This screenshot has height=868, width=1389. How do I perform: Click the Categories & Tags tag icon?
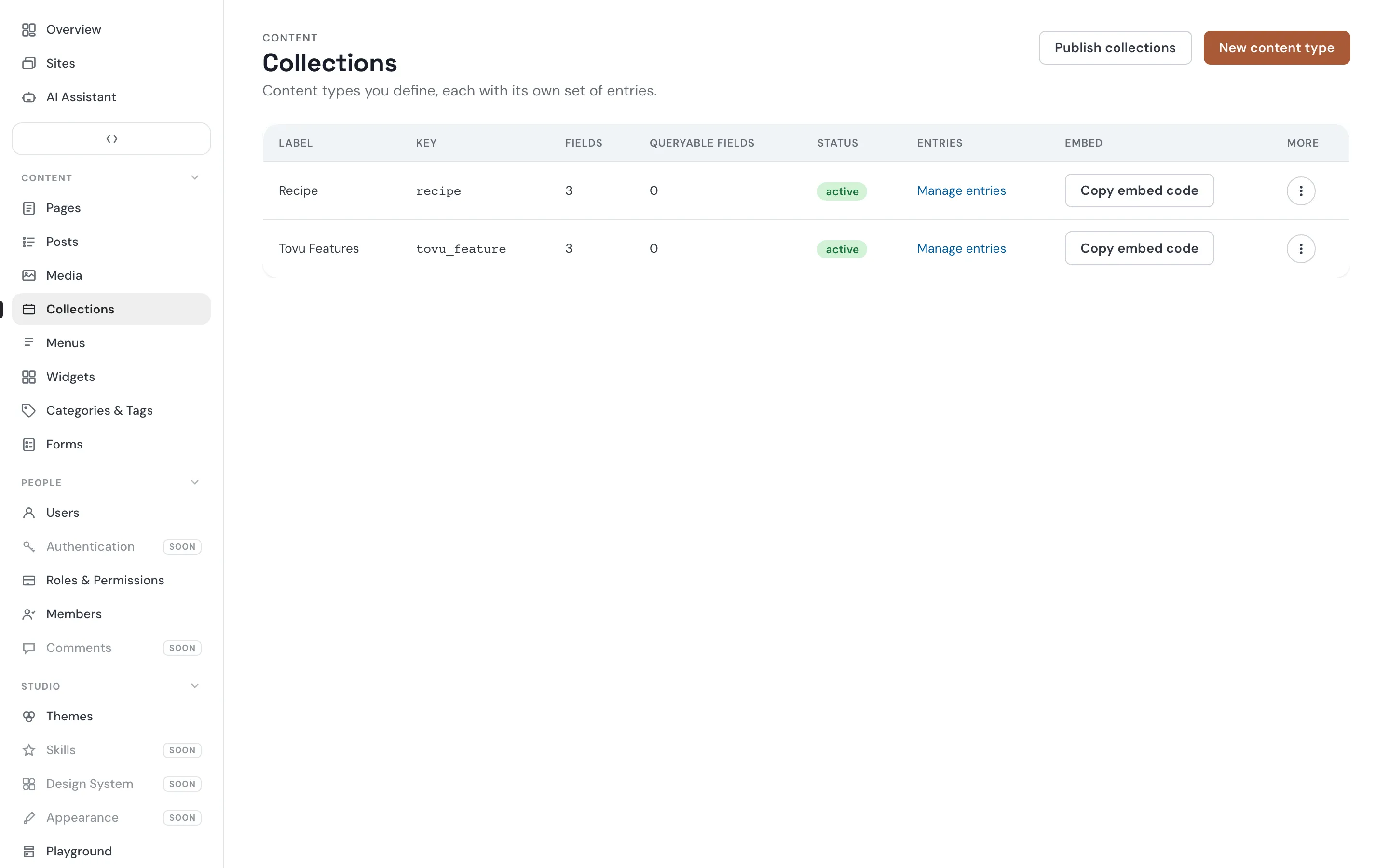(x=29, y=410)
